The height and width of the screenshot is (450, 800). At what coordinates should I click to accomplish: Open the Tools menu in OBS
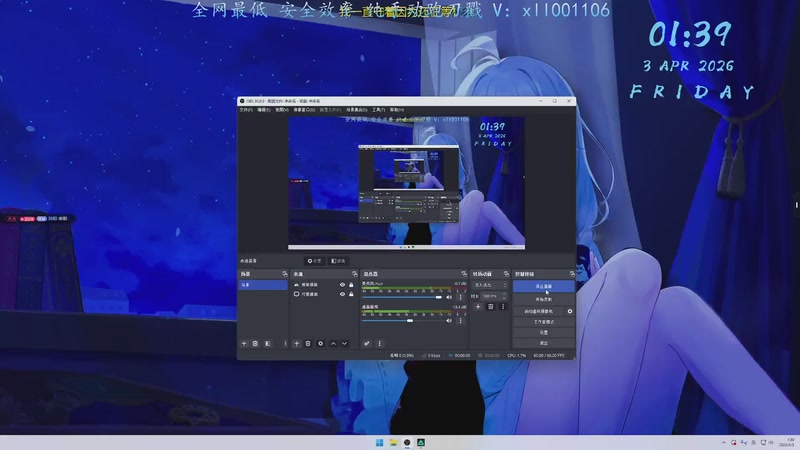[379, 110]
